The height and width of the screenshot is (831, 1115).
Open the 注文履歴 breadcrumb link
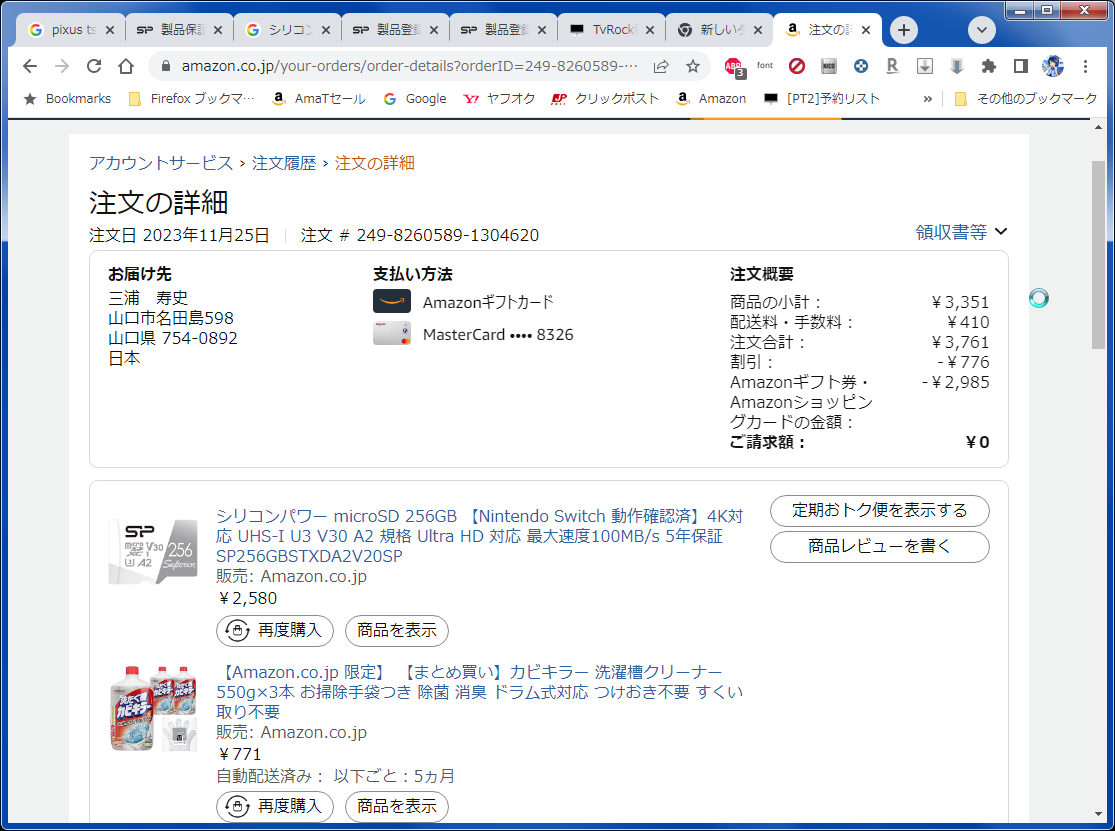[284, 163]
